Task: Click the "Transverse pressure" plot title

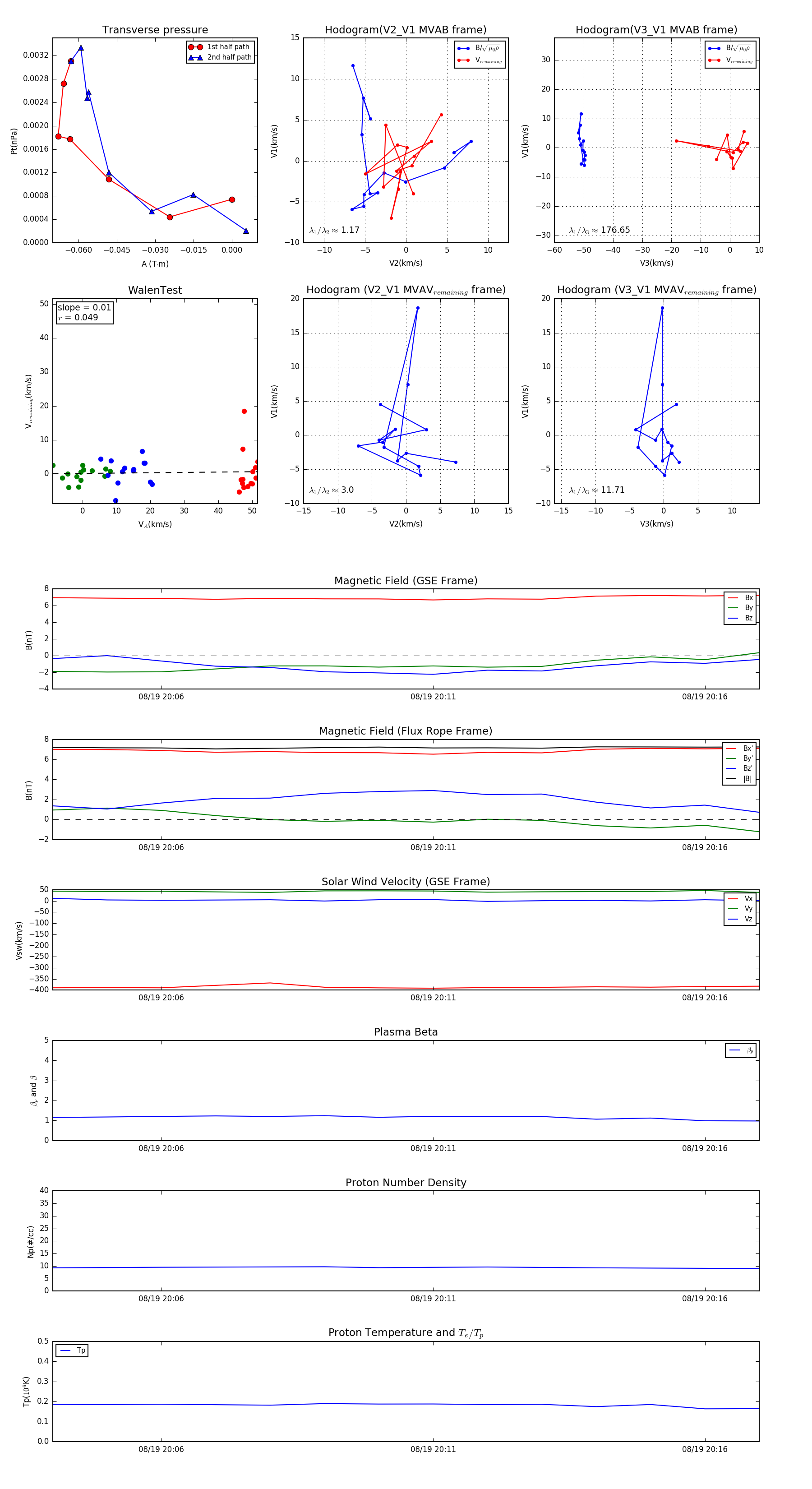Action: coord(155,30)
